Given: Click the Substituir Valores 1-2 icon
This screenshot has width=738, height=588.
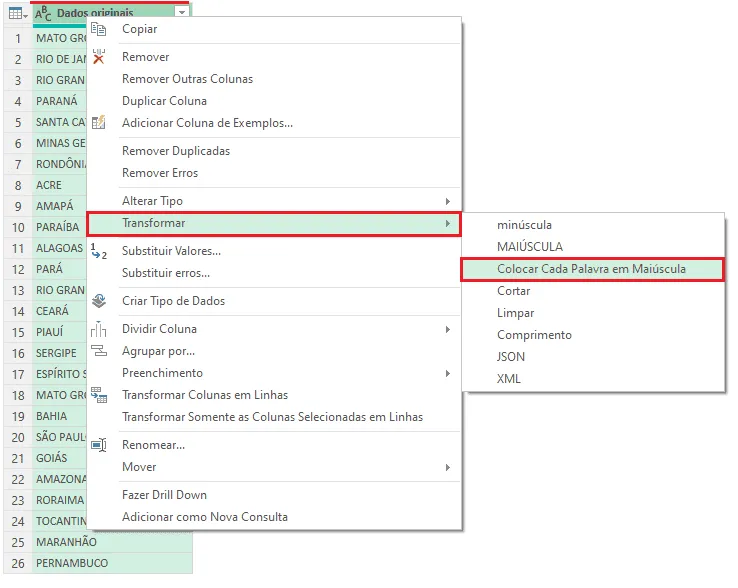Looking at the screenshot, I should click(x=98, y=251).
